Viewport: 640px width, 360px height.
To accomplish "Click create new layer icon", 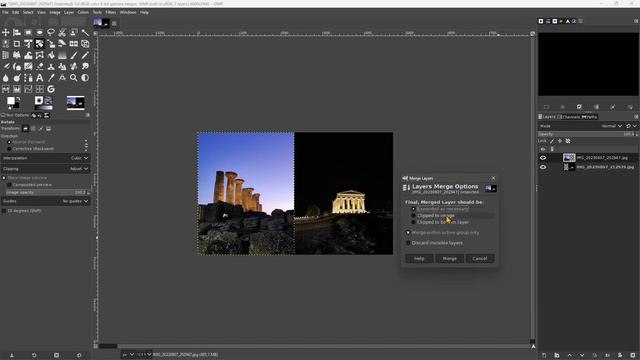I will pos(544,356).
